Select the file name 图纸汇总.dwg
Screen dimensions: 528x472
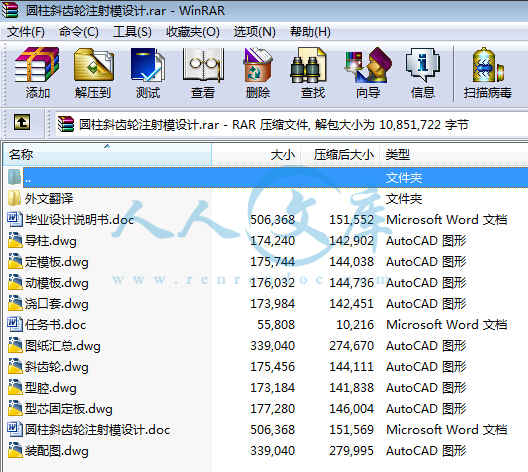63,346
